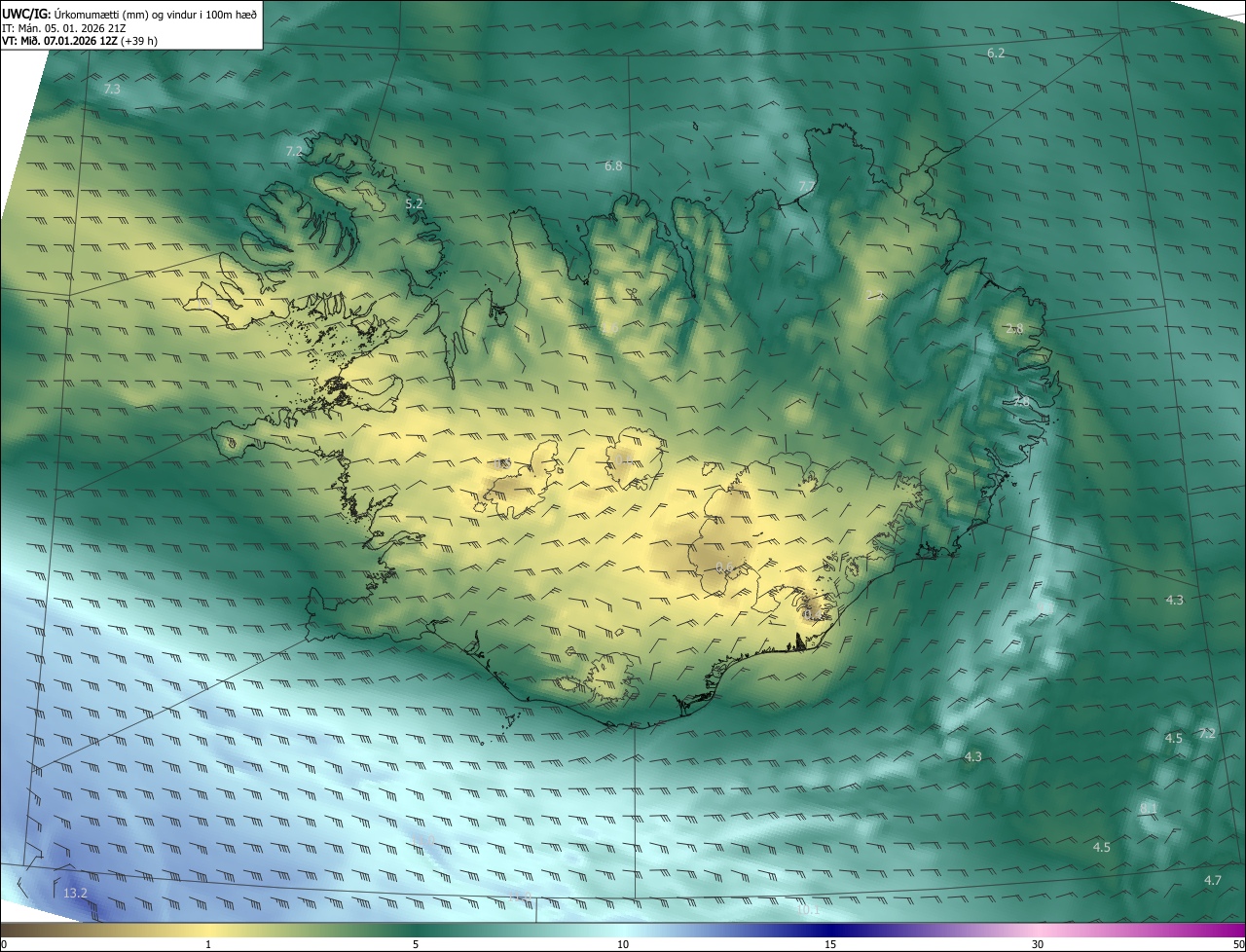Click the color scale tick labeled 50
The image size is (1246, 952).
click(x=1238, y=944)
